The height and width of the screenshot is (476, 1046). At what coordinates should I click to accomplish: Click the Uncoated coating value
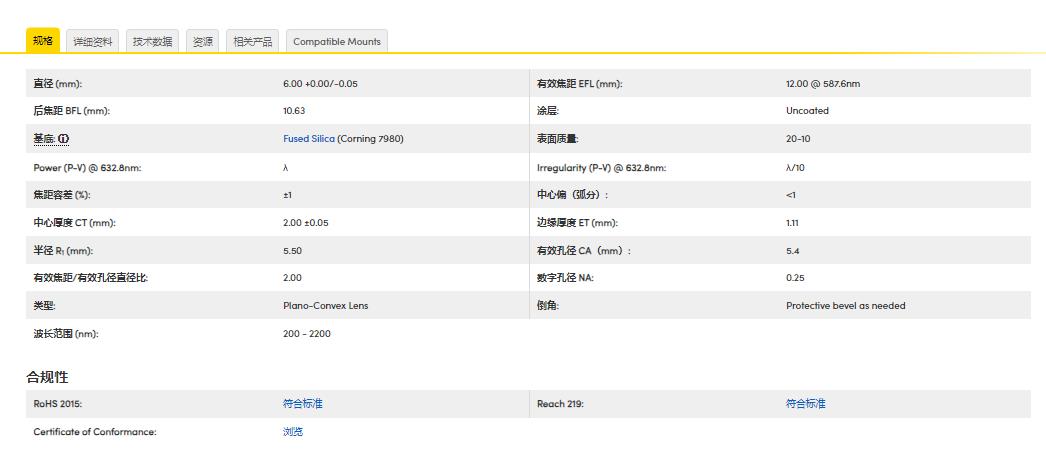point(807,111)
